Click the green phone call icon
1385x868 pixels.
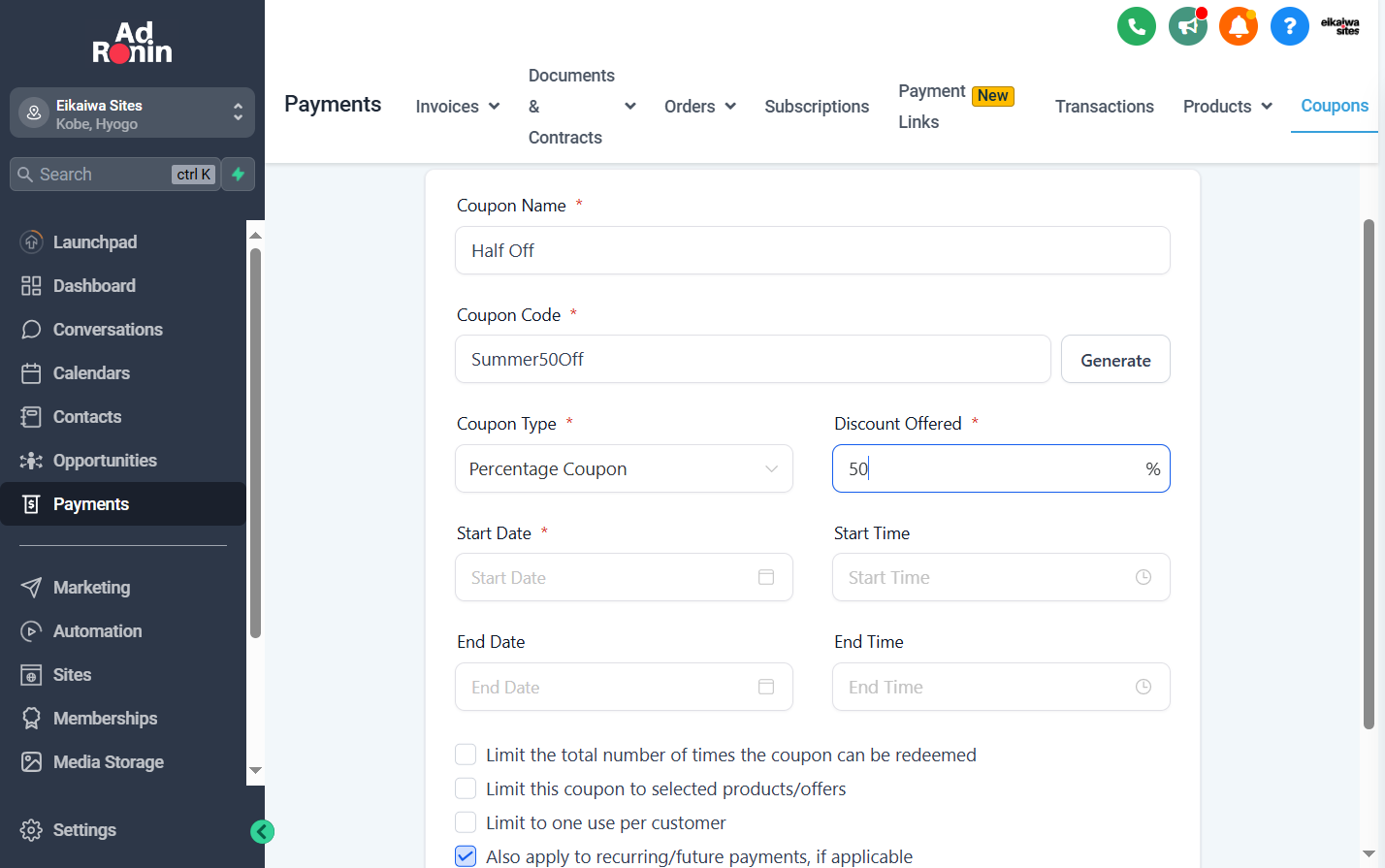click(x=1137, y=26)
